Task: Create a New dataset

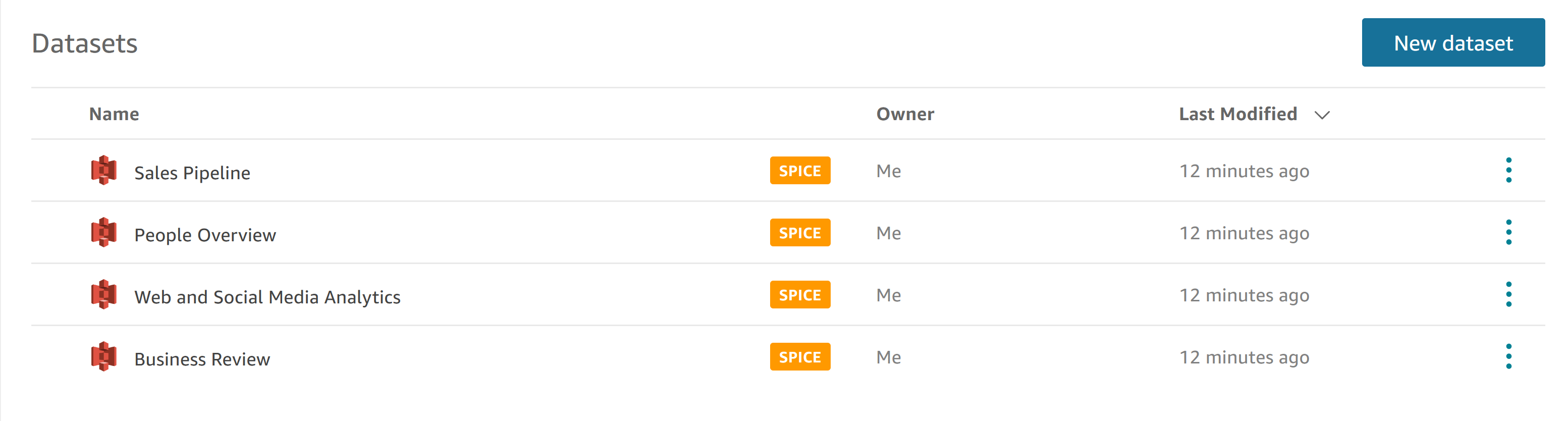Action: coord(1453,42)
